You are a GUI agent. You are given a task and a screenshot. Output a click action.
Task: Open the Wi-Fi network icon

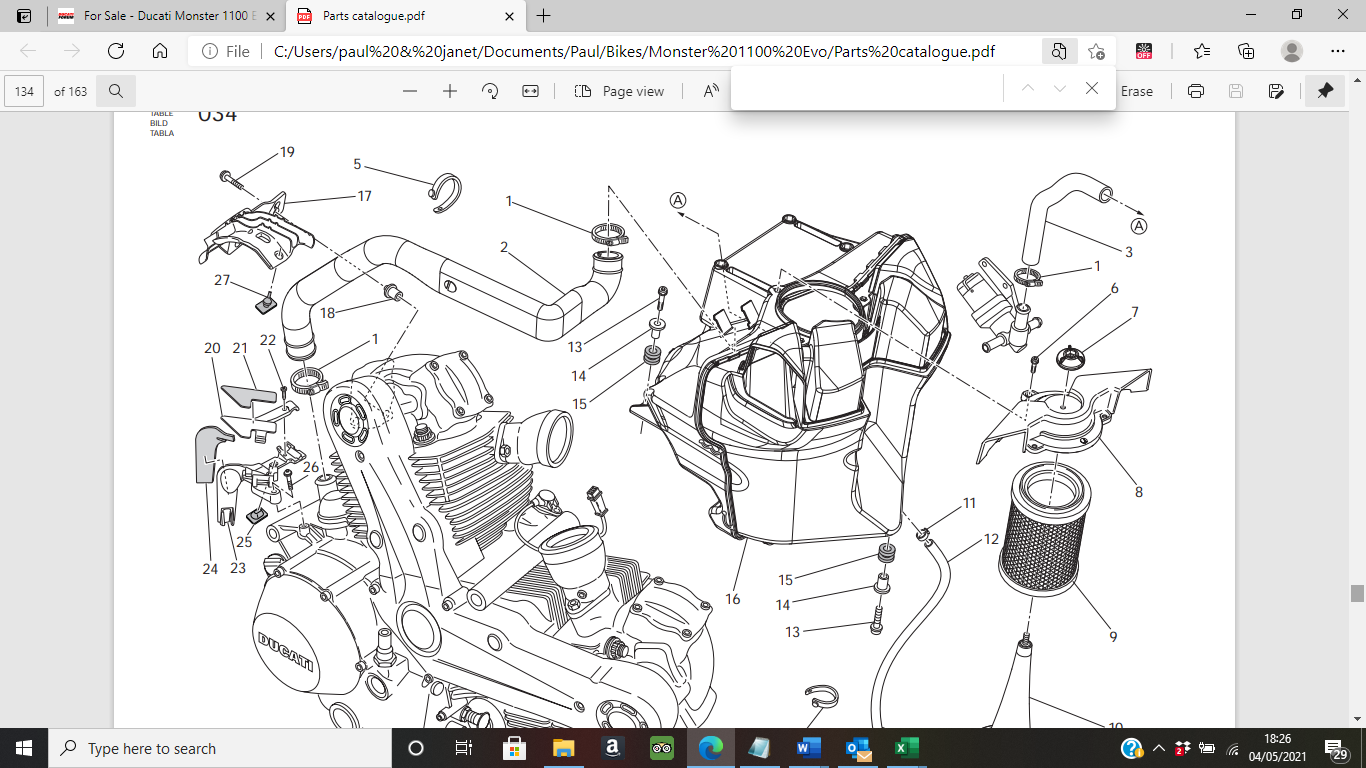(x=1232, y=748)
